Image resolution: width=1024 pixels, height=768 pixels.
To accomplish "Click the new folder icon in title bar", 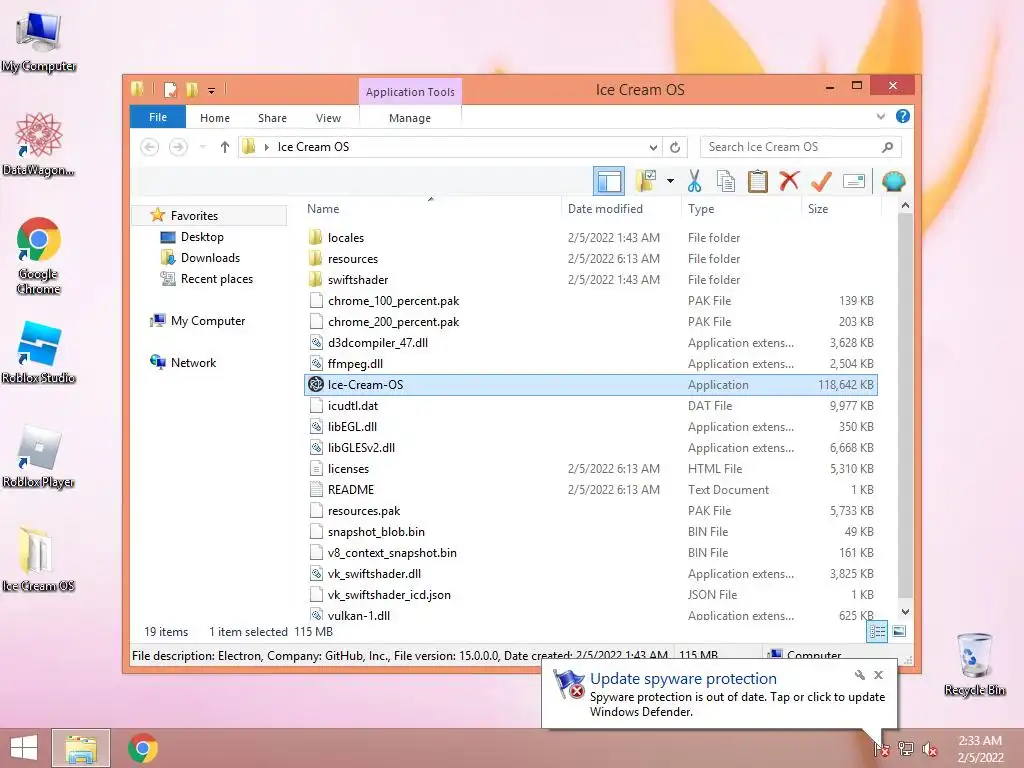I will 192,89.
